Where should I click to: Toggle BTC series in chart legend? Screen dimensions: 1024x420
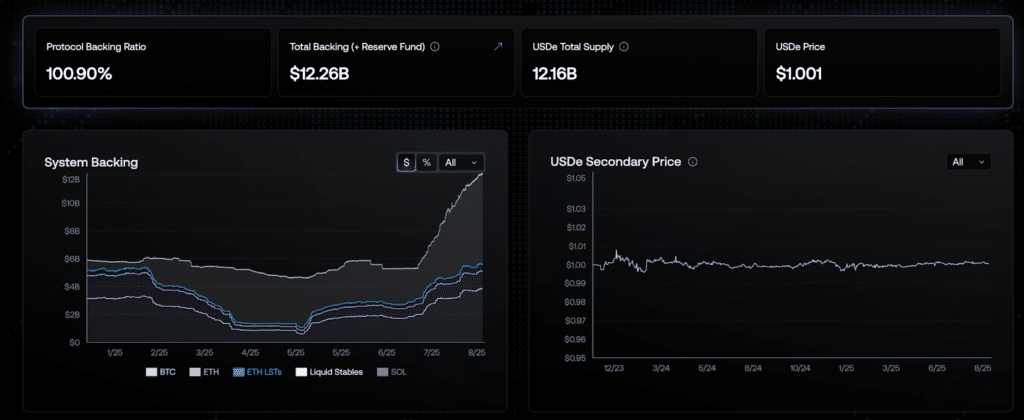(x=161, y=372)
